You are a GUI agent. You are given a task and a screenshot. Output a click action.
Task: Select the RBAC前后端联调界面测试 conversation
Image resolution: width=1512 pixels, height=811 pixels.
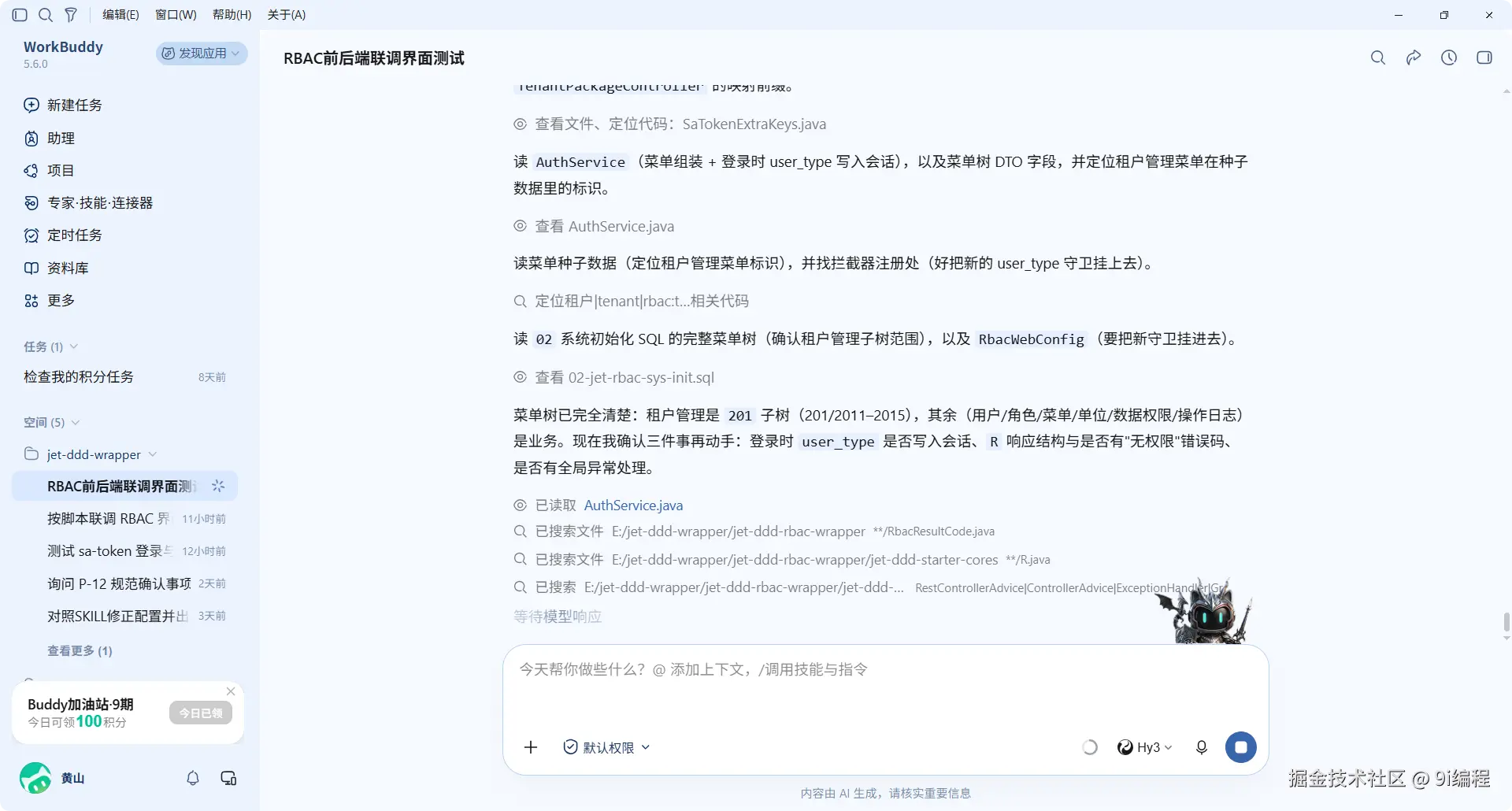click(x=124, y=487)
